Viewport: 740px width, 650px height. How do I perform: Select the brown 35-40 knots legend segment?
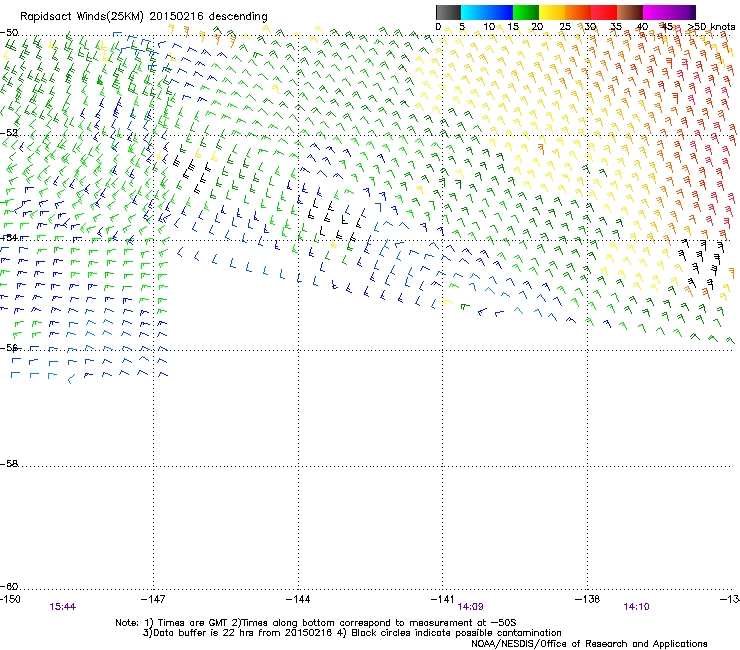click(630, 12)
